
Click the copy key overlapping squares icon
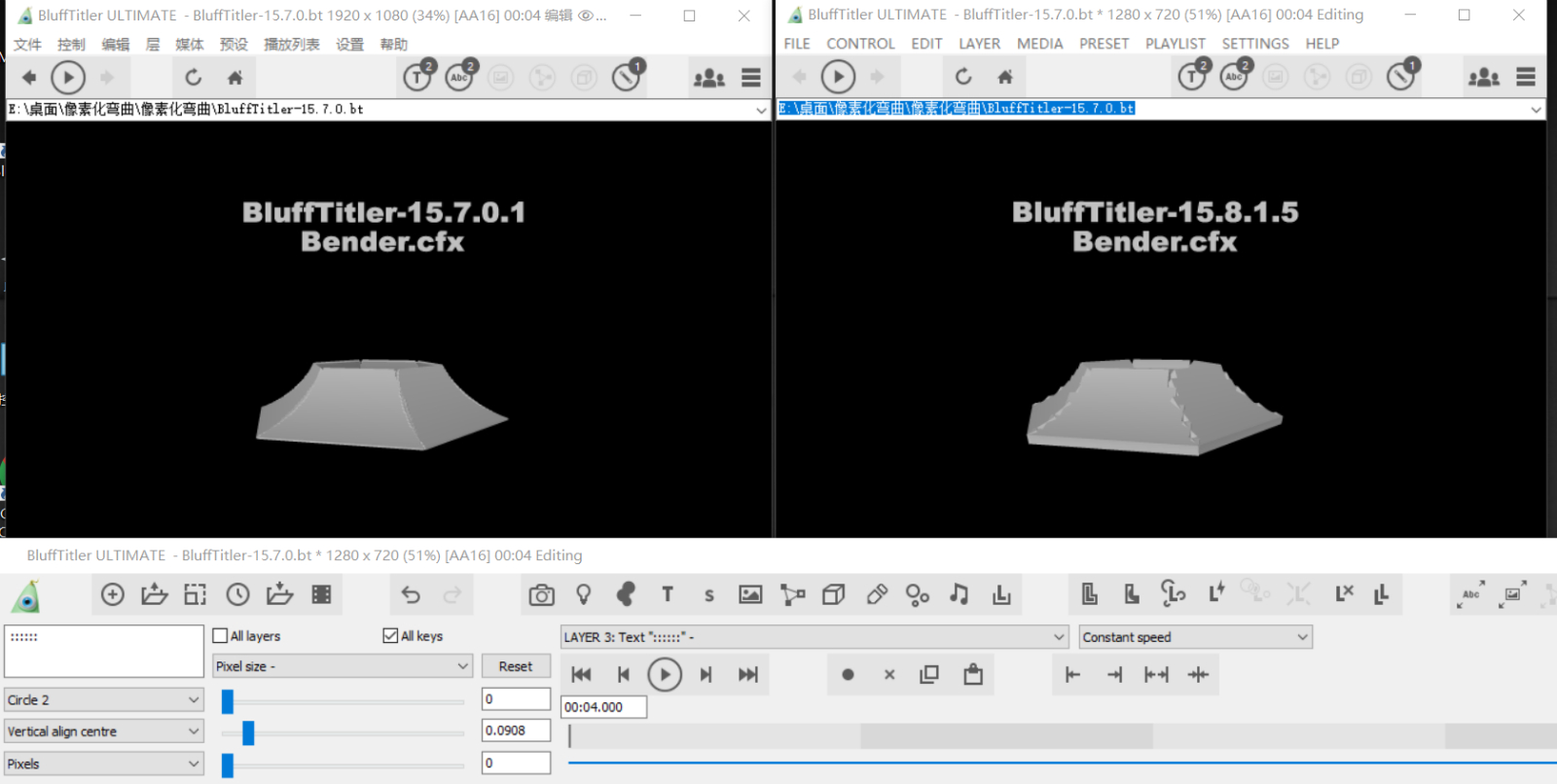(x=929, y=674)
